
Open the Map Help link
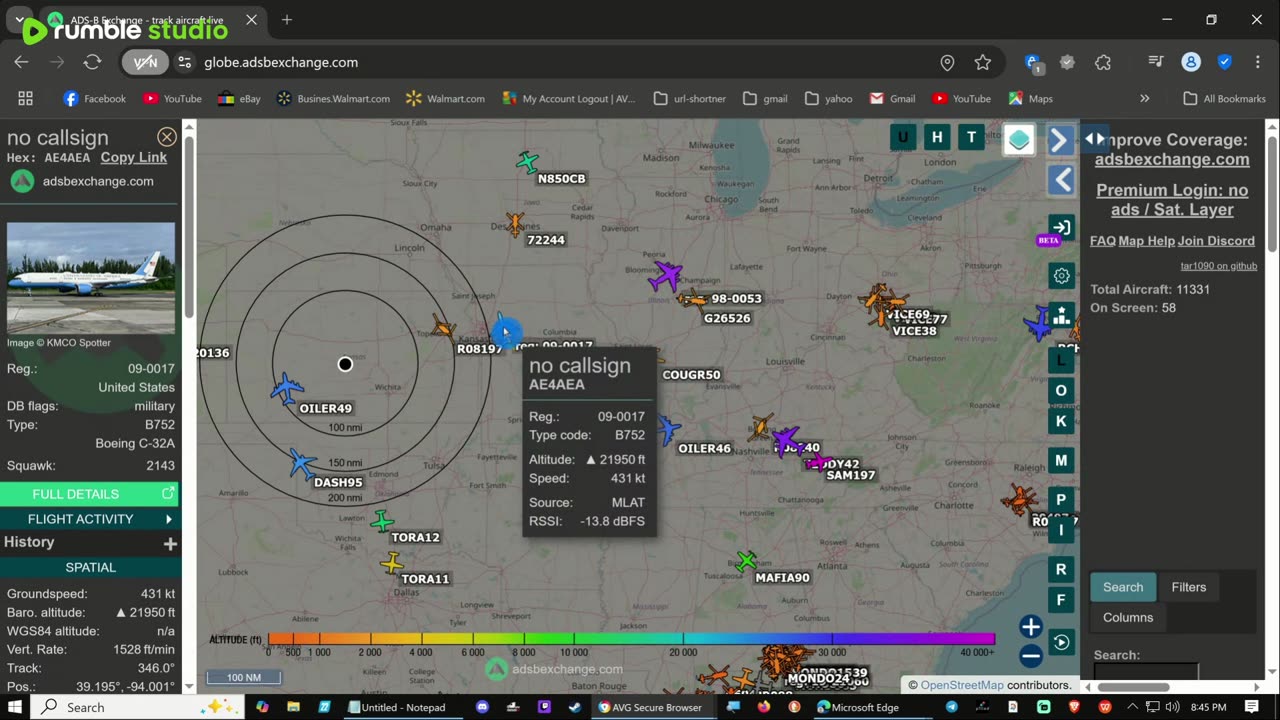tap(1146, 241)
